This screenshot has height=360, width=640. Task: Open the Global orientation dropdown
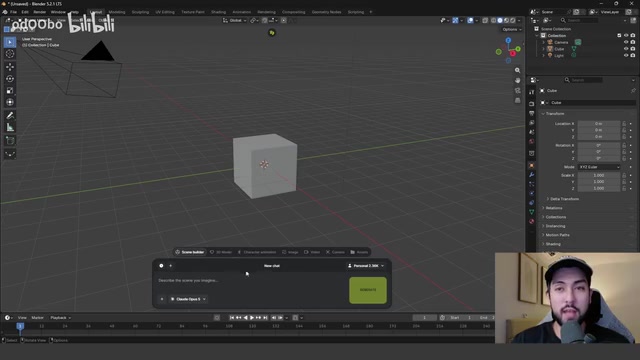coord(234,20)
